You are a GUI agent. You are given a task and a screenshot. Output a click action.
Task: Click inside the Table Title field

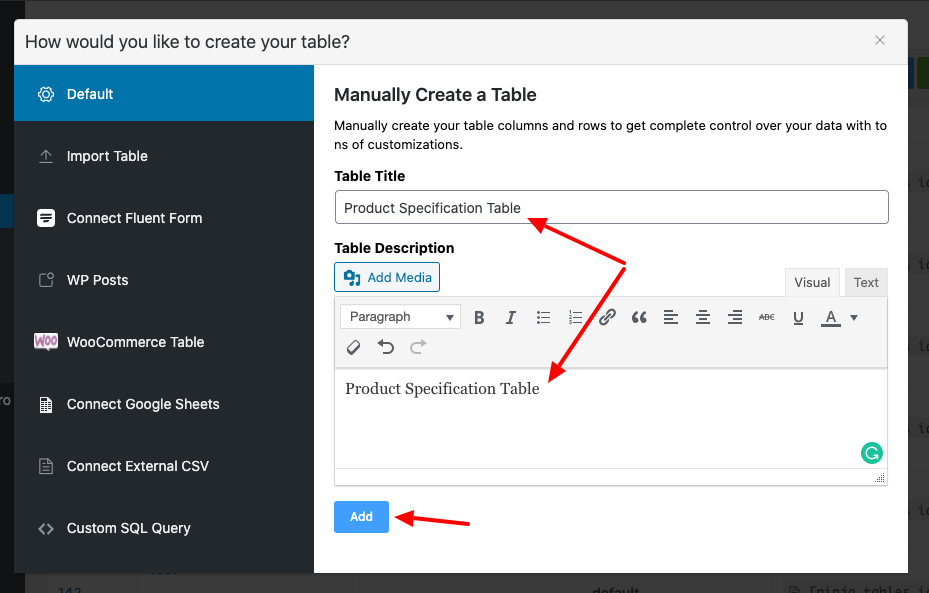(x=611, y=208)
